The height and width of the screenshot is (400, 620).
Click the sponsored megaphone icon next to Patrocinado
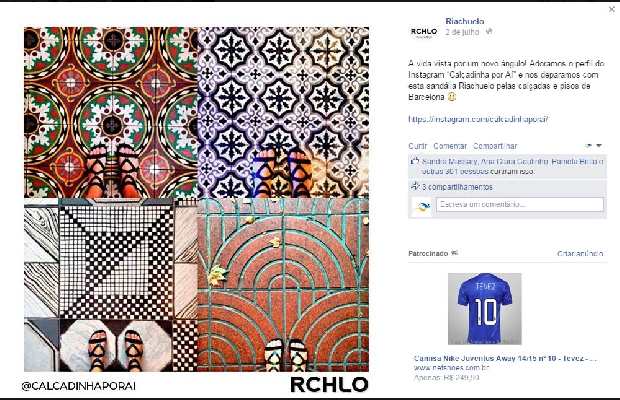pos(455,253)
